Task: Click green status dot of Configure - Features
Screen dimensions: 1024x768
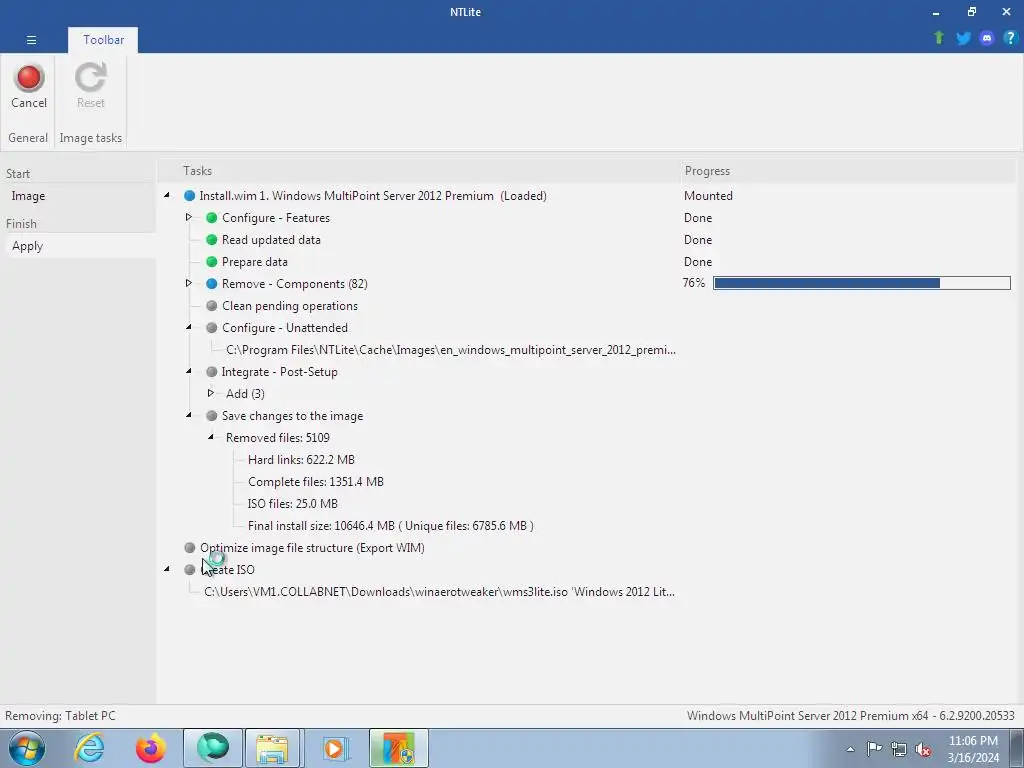Action: (x=212, y=218)
